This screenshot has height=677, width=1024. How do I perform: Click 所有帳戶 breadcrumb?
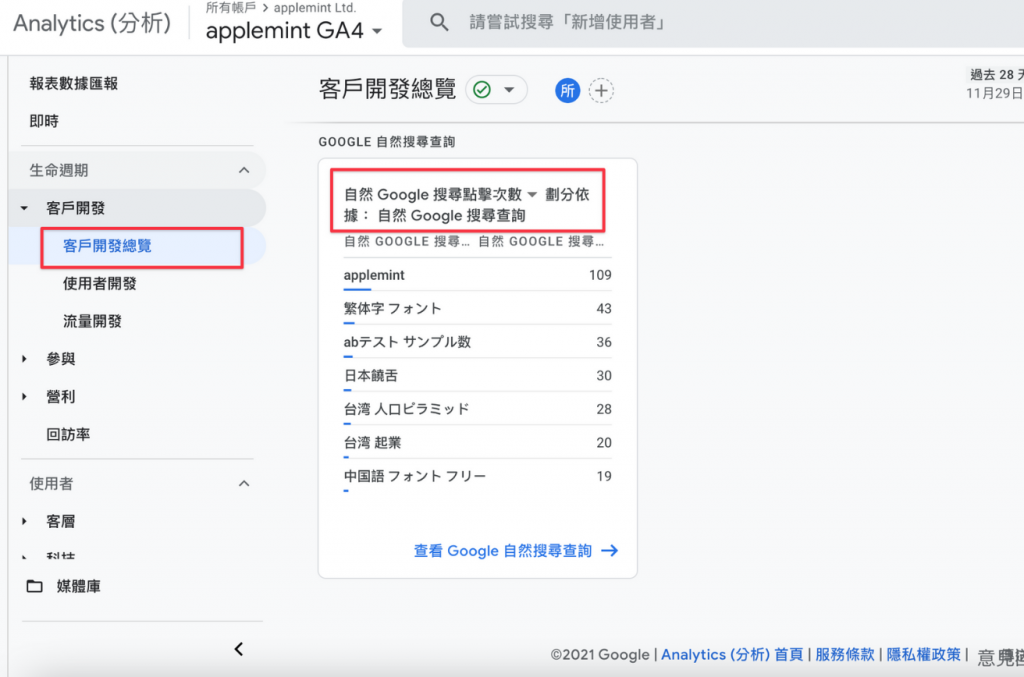231,8
